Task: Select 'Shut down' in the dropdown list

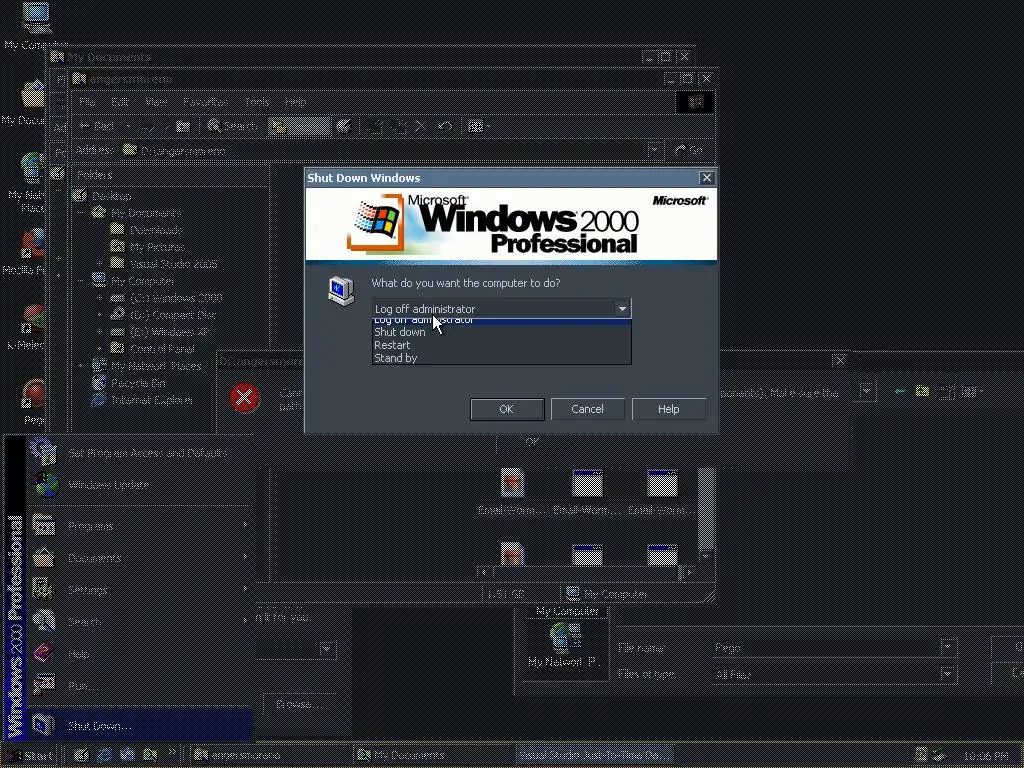Action: [501, 332]
